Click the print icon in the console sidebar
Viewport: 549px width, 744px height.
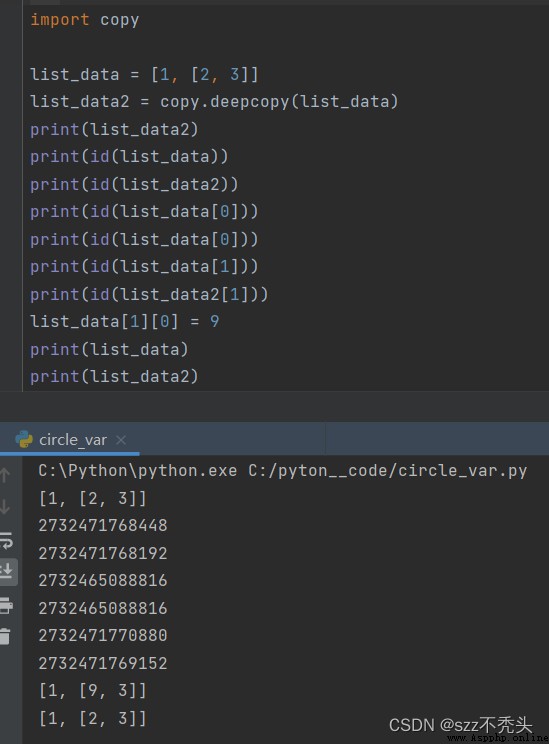6,605
